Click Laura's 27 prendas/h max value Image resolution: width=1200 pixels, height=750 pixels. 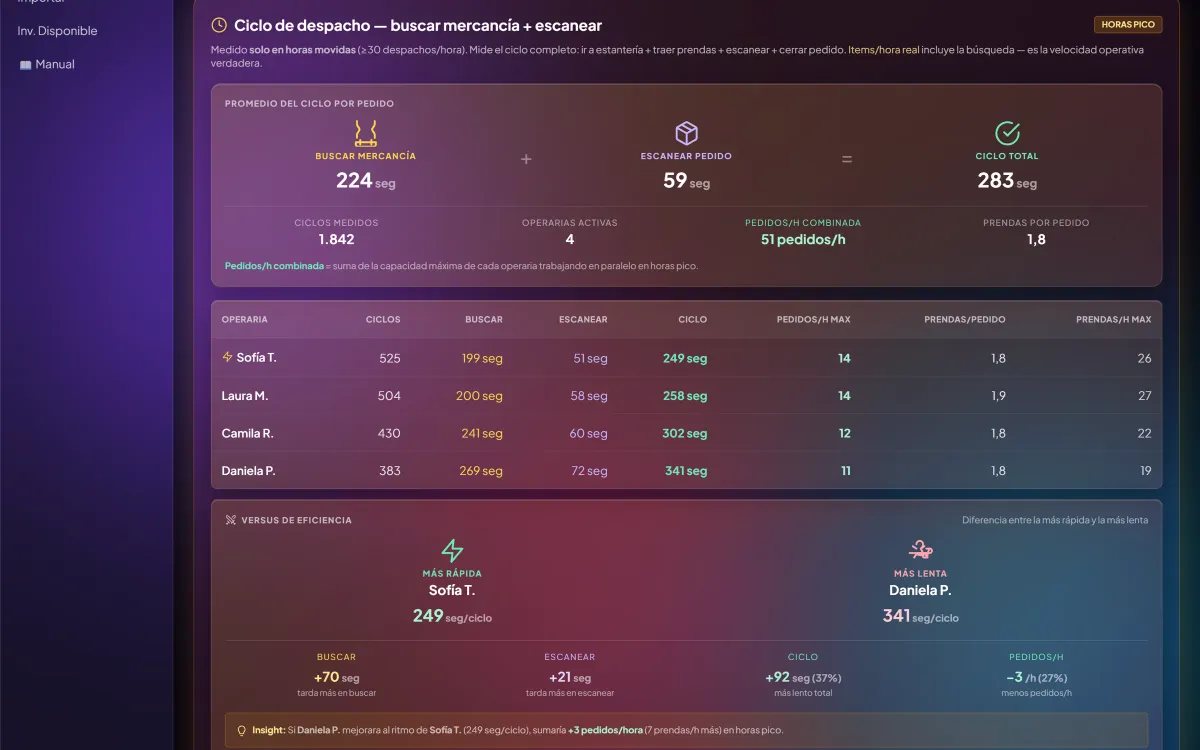click(x=1145, y=396)
